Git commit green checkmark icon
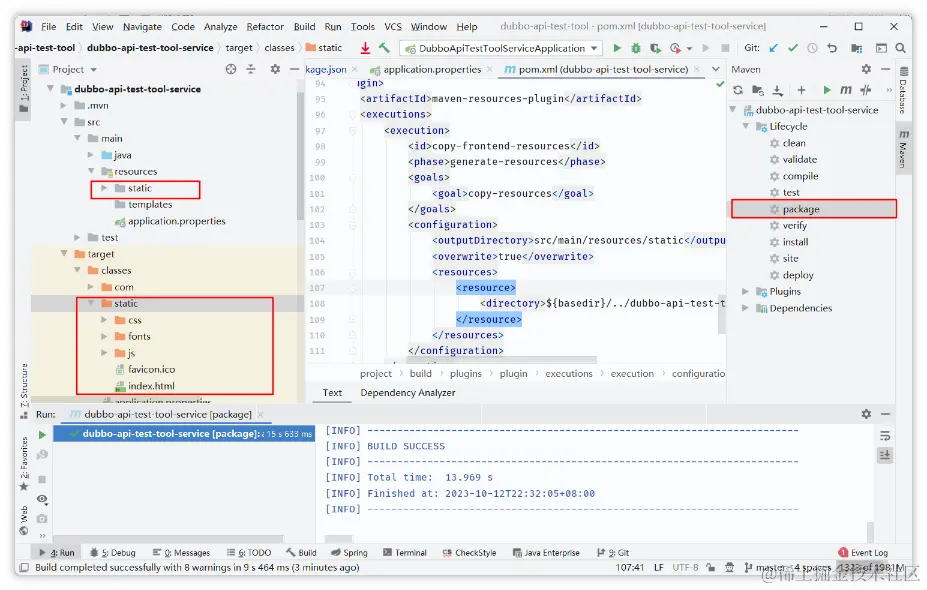Image resolution: width=927 pixels, height=590 pixels. click(x=793, y=48)
